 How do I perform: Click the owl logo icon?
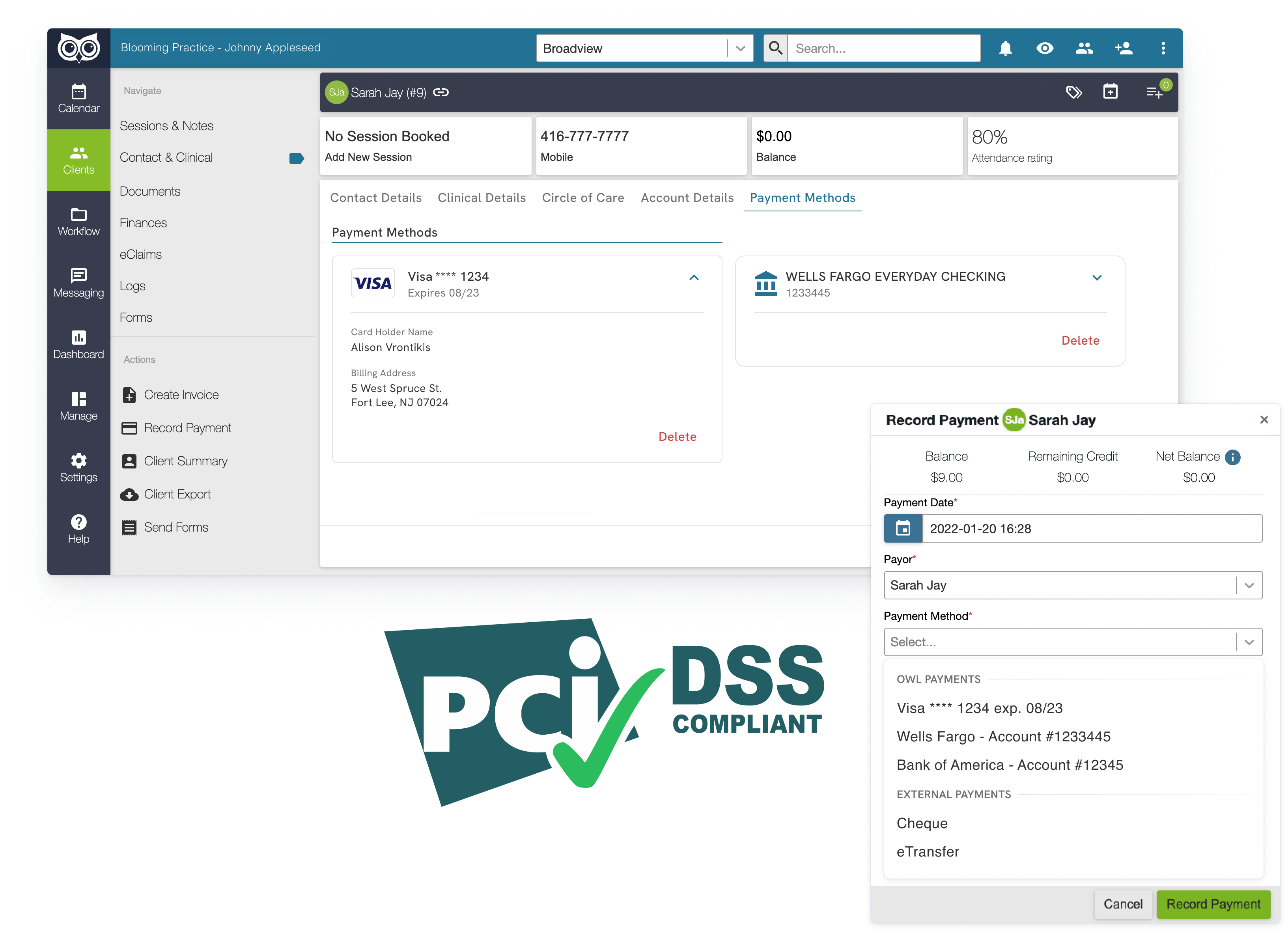78,48
